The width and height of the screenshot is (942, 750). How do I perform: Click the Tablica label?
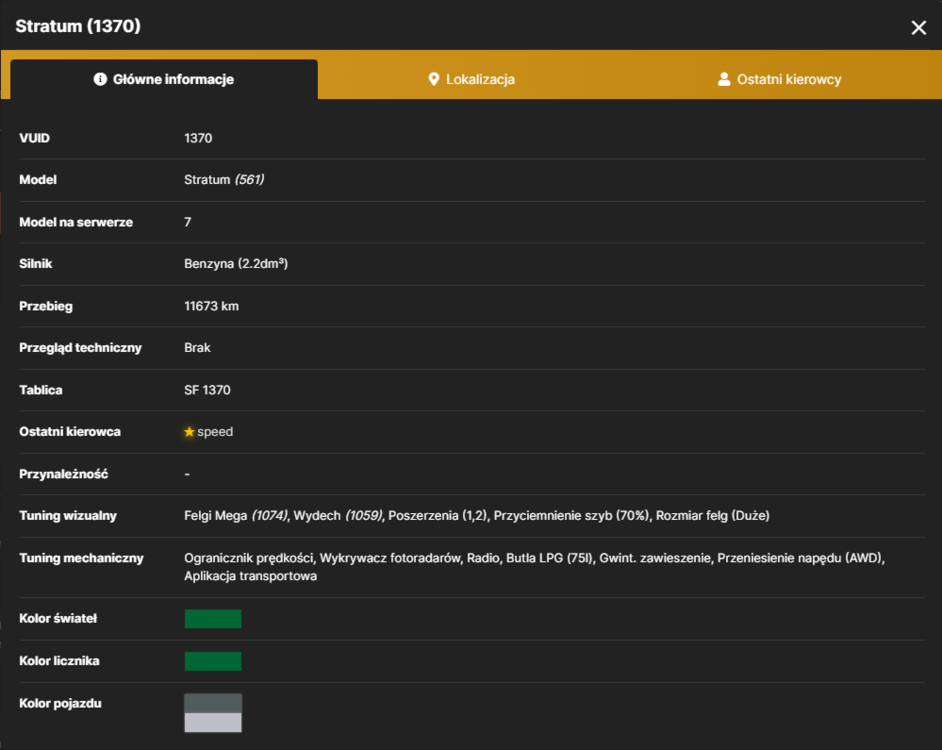click(41, 390)
